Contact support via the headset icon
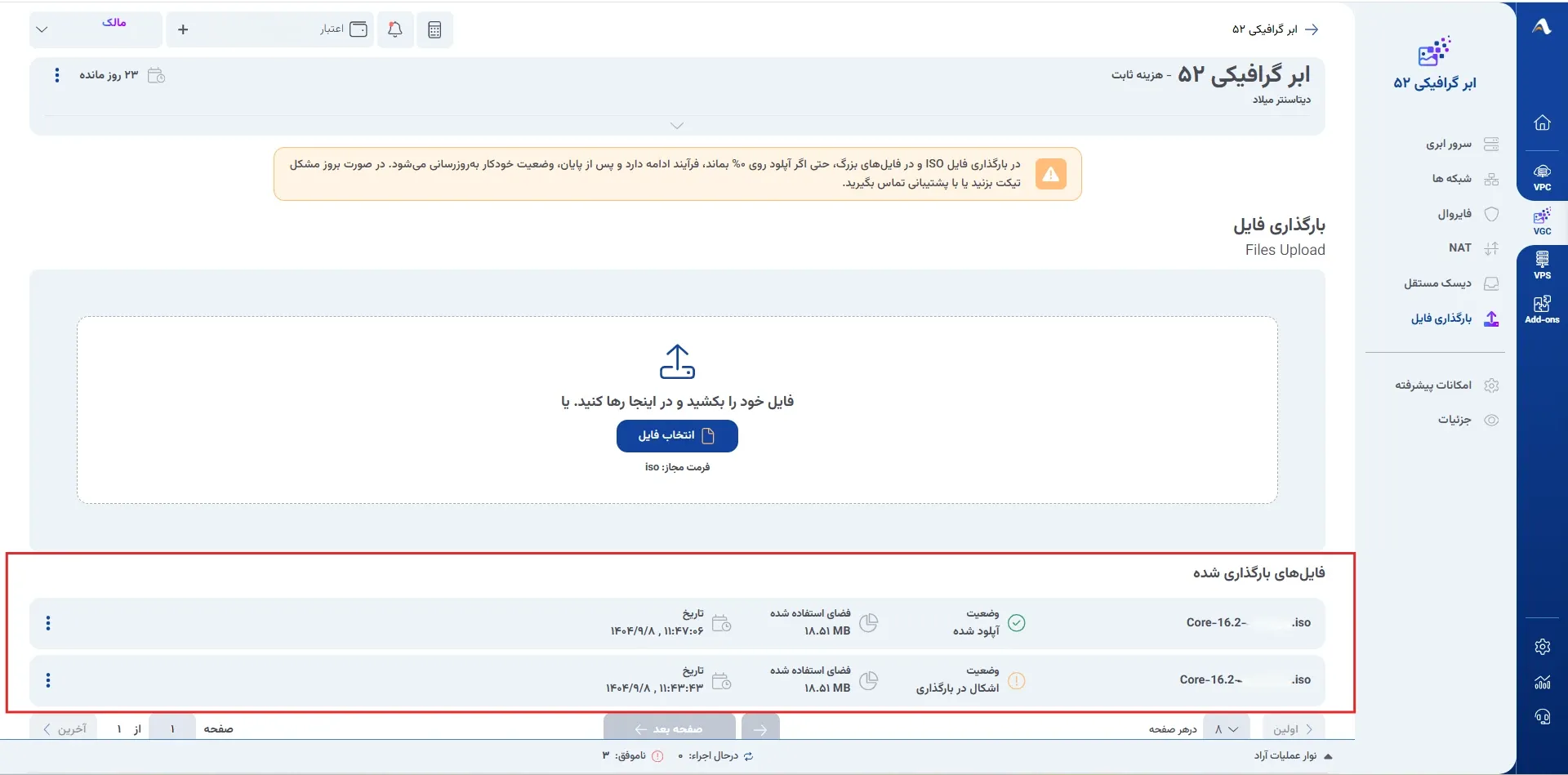 coord(1542,717)
